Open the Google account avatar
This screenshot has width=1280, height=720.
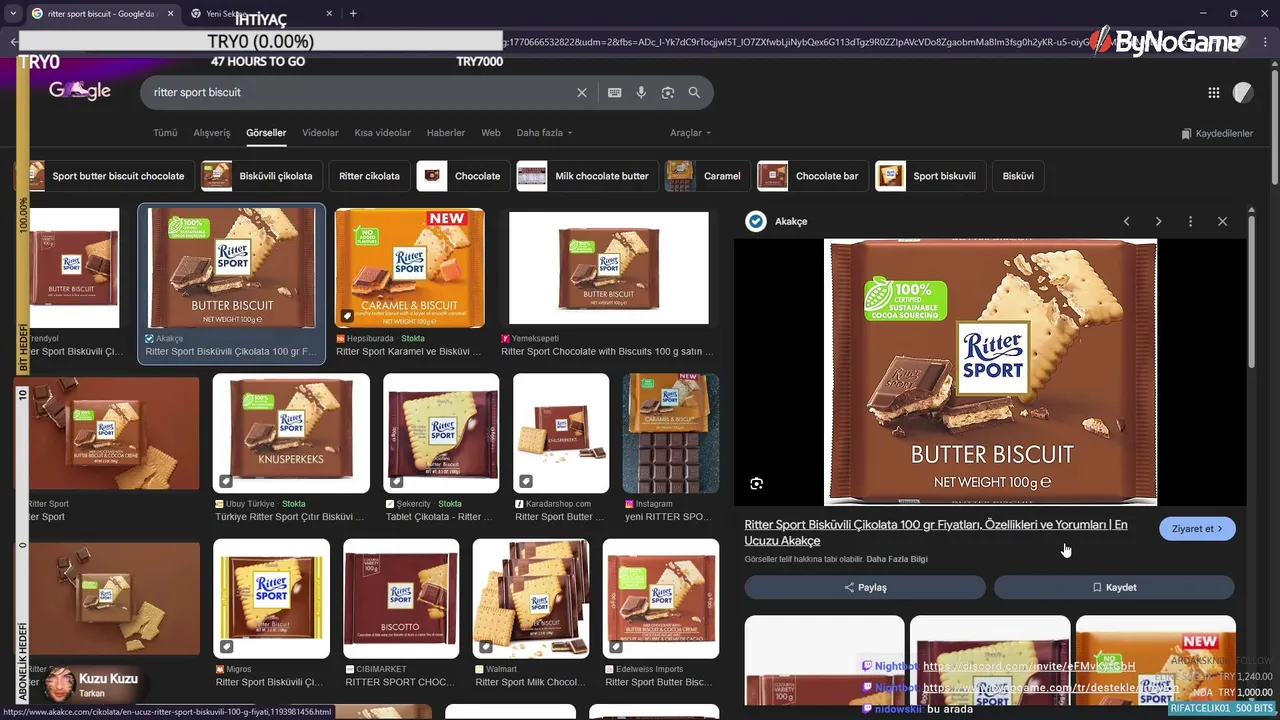(x=1243, y=93)
